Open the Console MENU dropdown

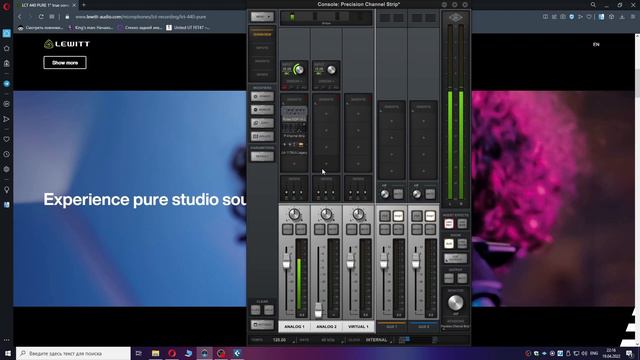[x=262, y=17]
